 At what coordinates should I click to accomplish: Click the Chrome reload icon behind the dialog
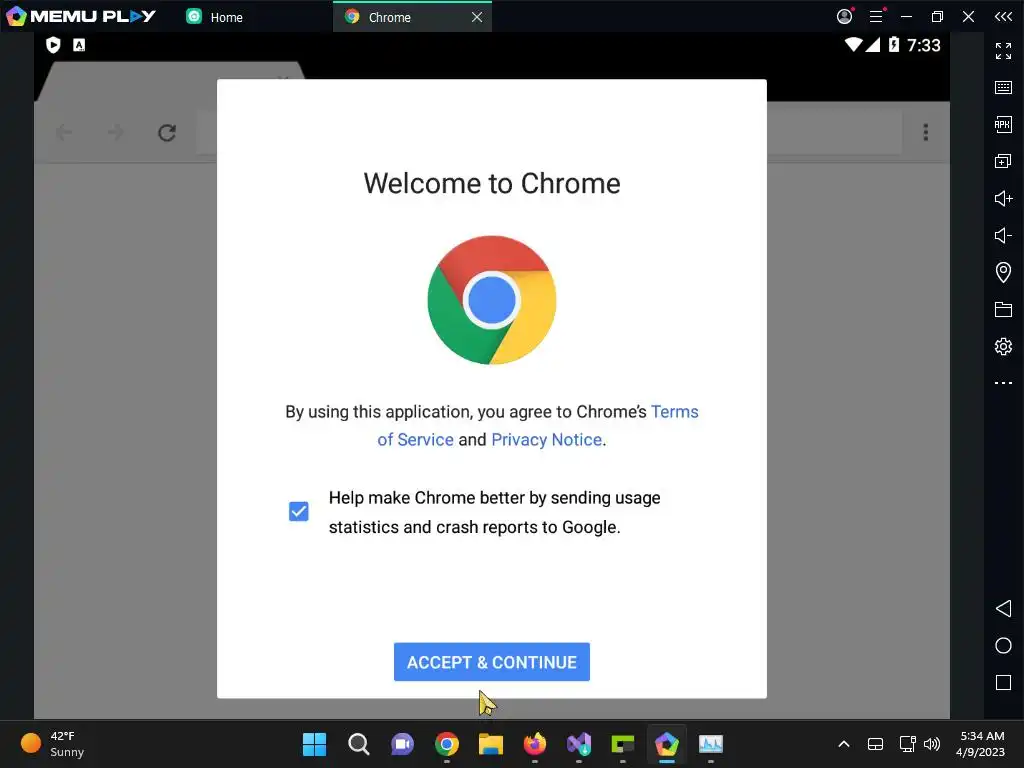click(167, 133)
